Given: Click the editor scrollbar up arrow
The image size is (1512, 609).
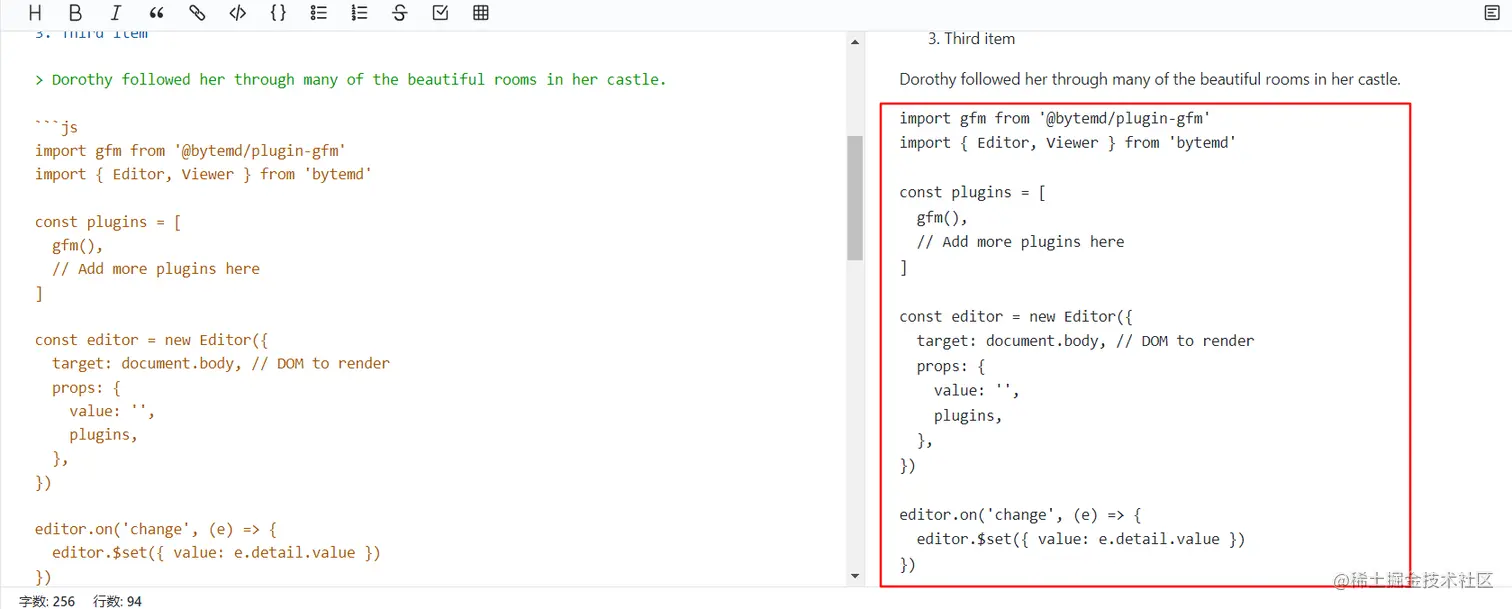Looking at the screenshot, I should tap(855, 42).
